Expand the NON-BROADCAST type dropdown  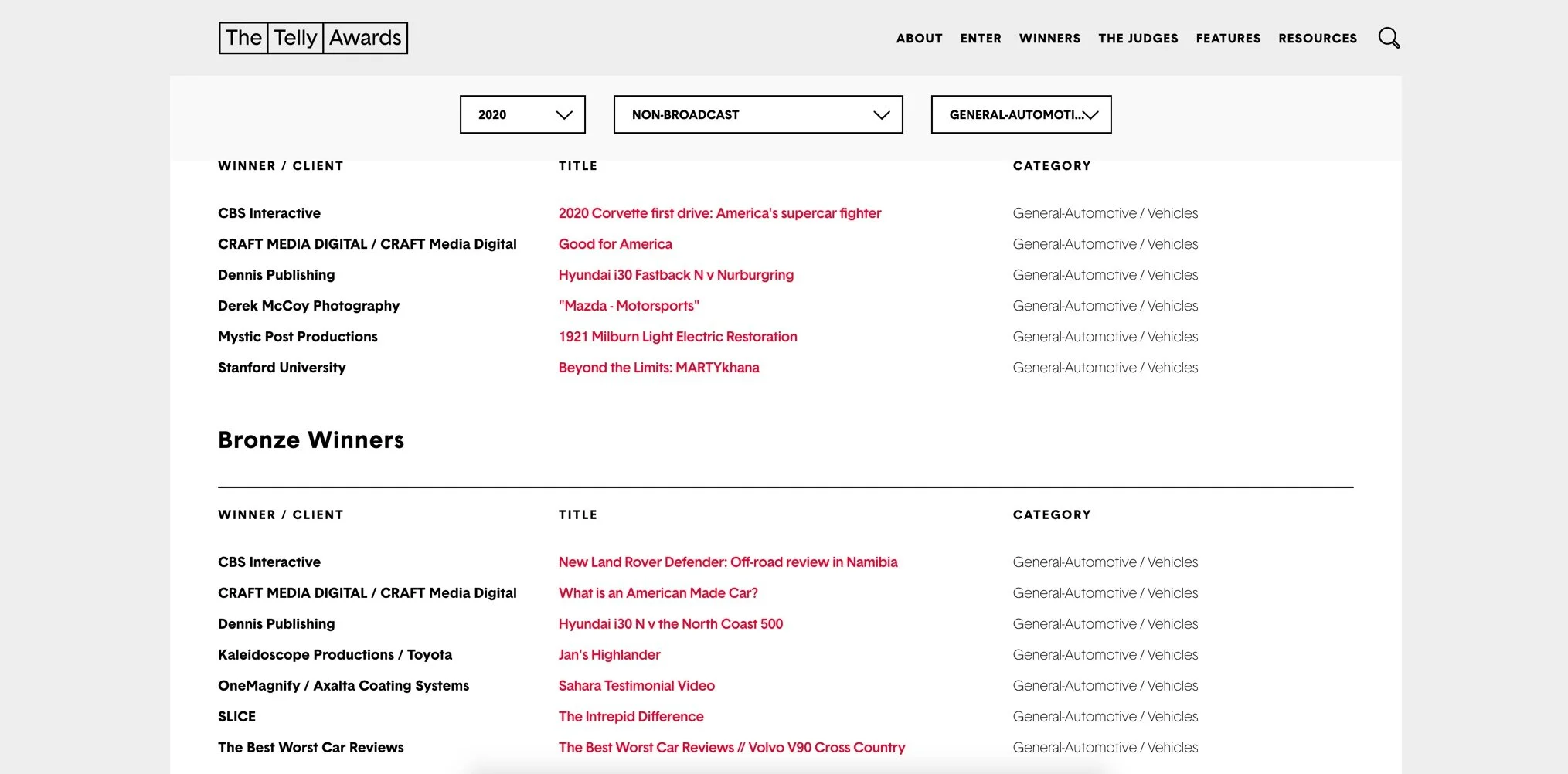(758, 114)
